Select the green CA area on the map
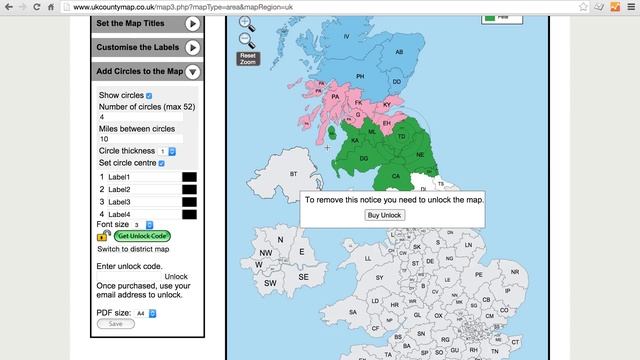Viewport: 640px width, 360px height. point(396,176)
